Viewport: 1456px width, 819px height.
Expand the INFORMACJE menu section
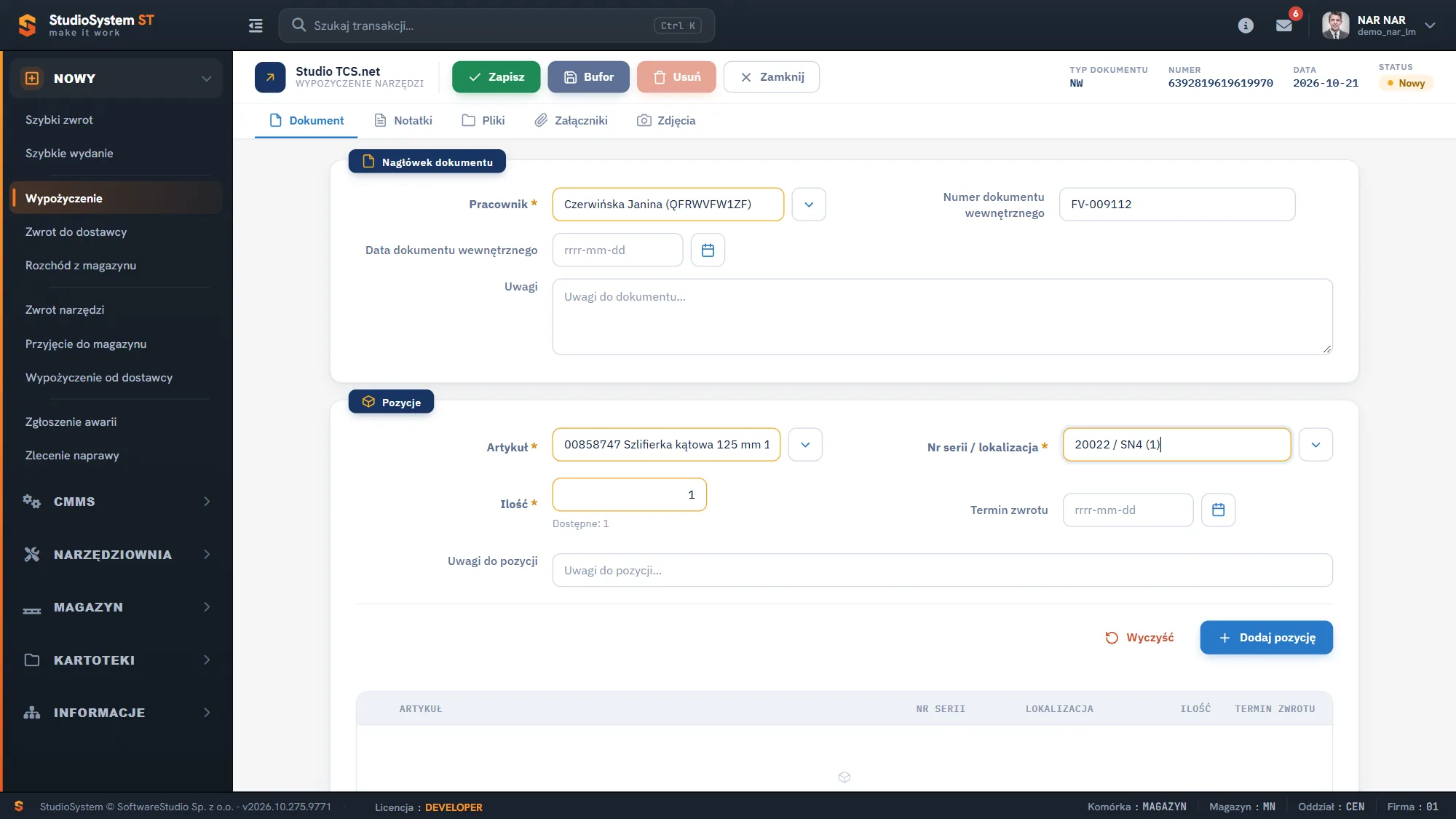[x=116, y=713]
